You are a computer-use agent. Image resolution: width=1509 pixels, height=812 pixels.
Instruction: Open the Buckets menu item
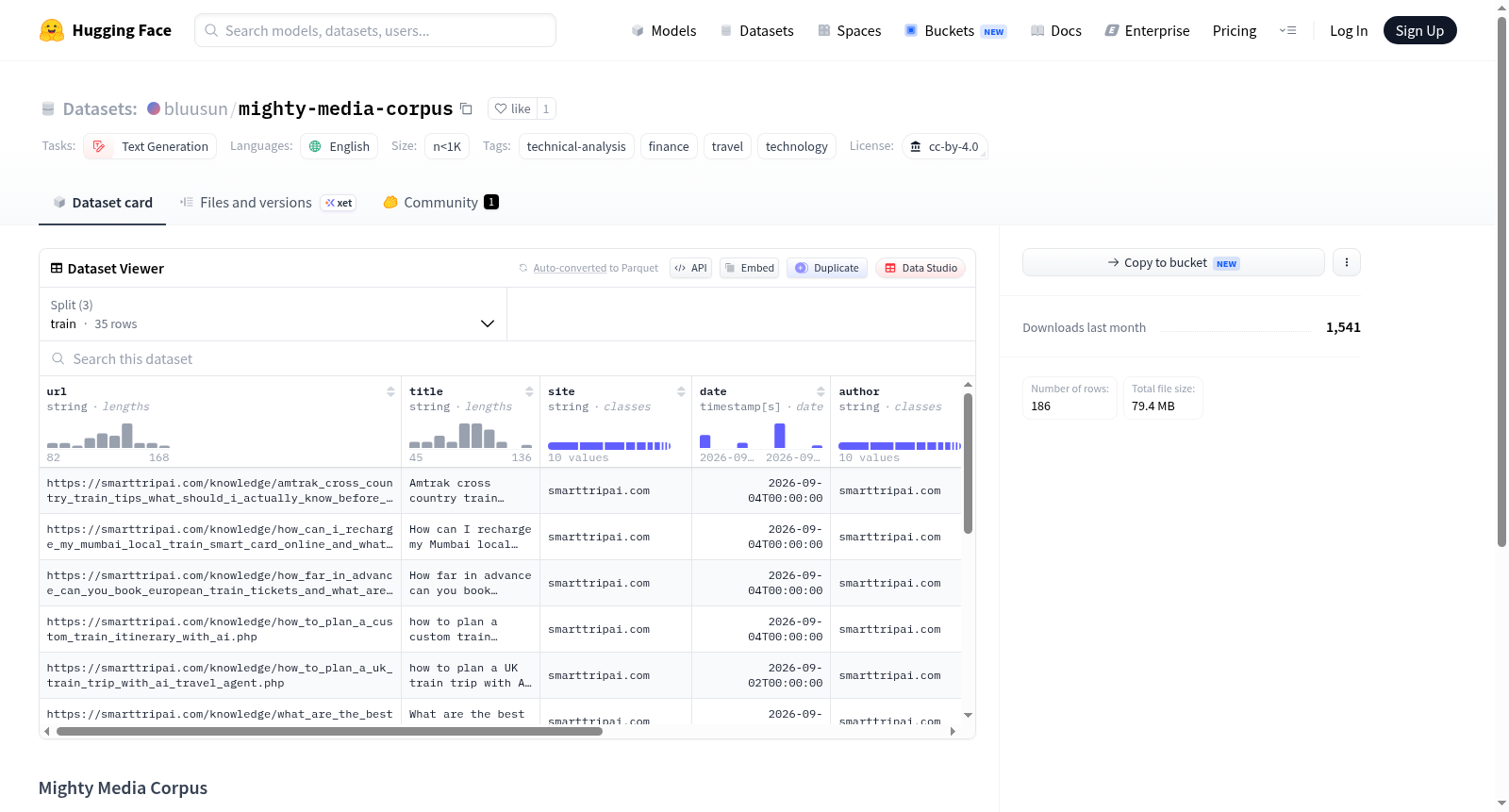coord(955,30)
